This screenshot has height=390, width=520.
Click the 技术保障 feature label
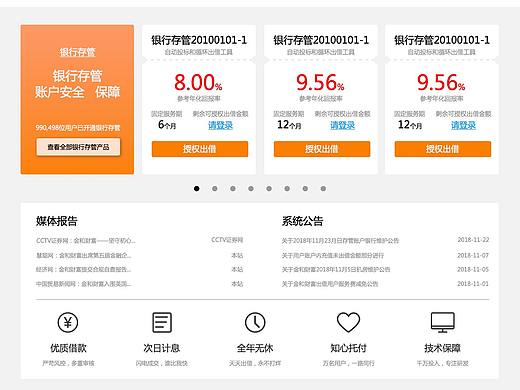[x=442, y=348]
